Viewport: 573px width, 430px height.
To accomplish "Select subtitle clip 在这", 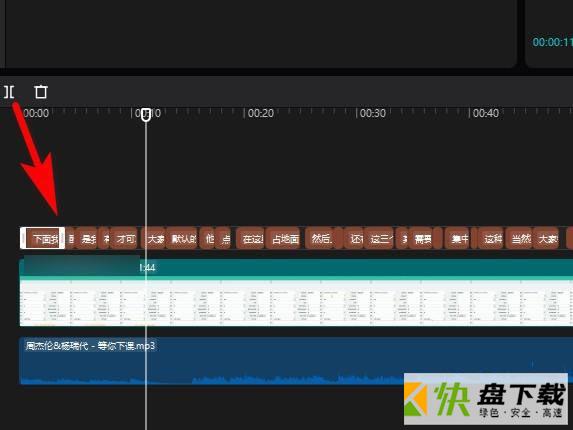I will pyautogui.click(x=251, y=239).
